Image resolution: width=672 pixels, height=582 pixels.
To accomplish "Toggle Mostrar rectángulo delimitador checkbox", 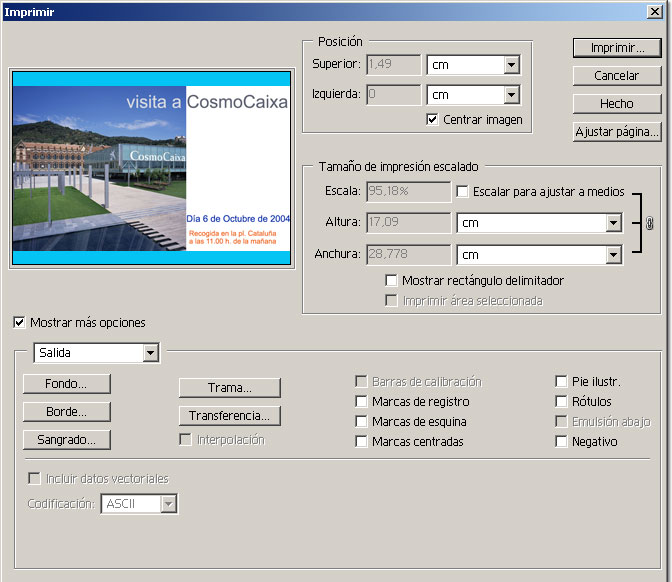I will (391, 281).
